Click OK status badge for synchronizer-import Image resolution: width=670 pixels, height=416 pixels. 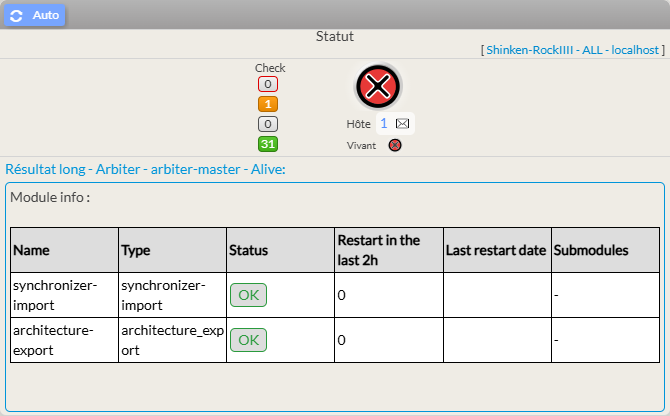click(x=248, y=295)
